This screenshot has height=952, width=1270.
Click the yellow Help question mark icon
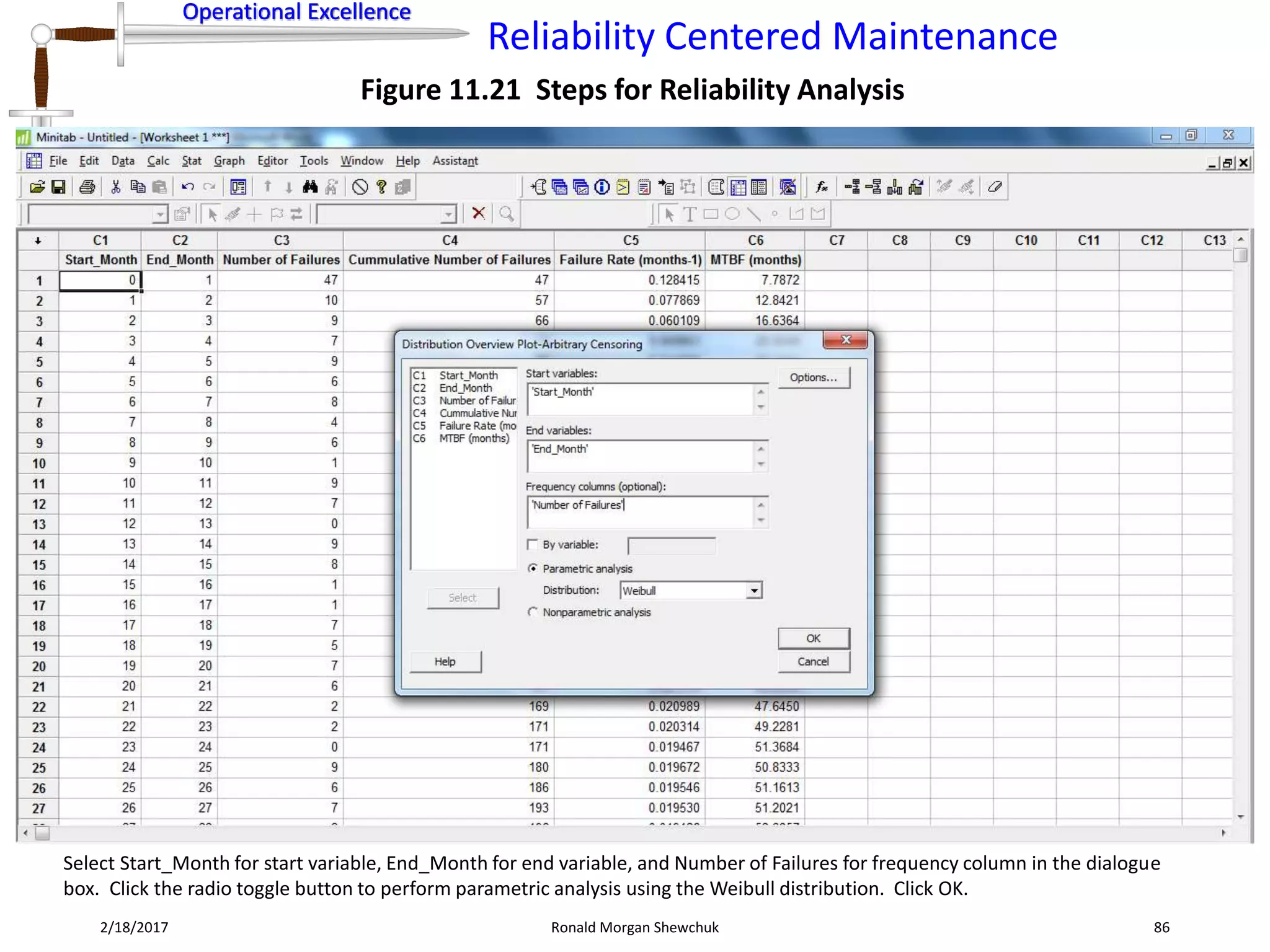(381, 187)
